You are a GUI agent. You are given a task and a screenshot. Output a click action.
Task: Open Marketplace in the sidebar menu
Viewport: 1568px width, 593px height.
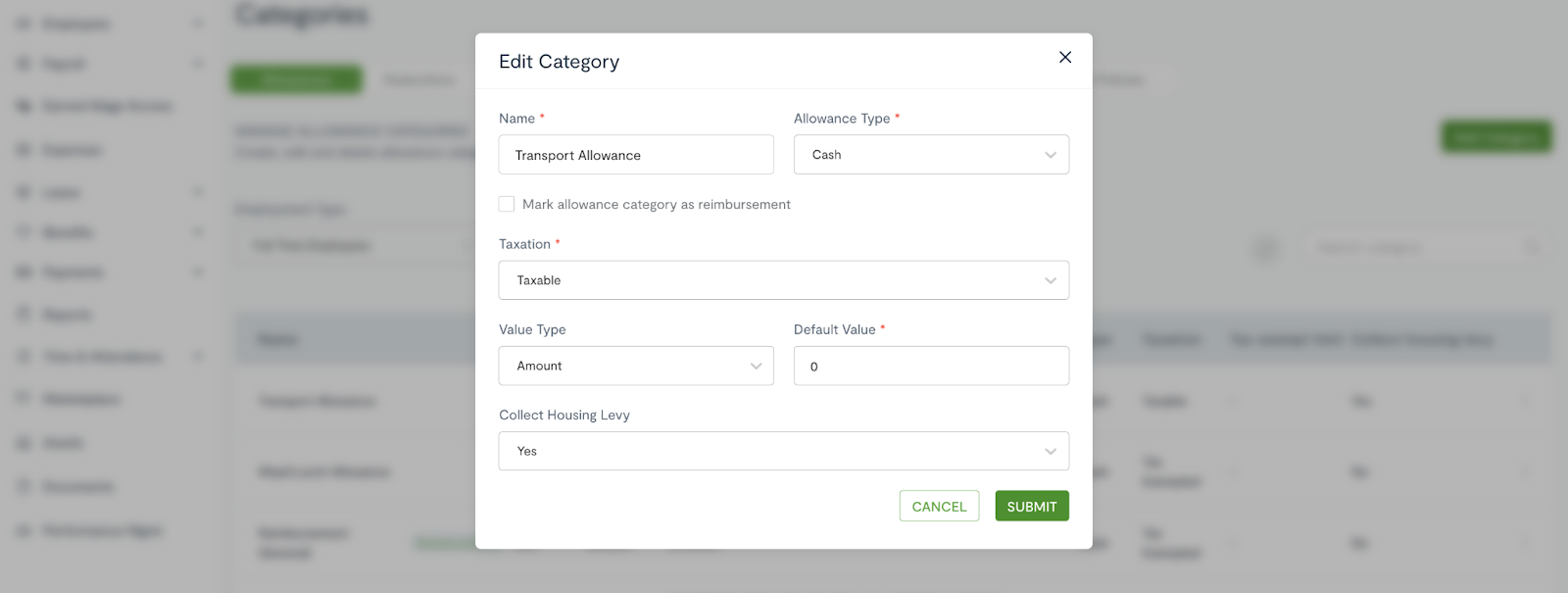point(81,399)
